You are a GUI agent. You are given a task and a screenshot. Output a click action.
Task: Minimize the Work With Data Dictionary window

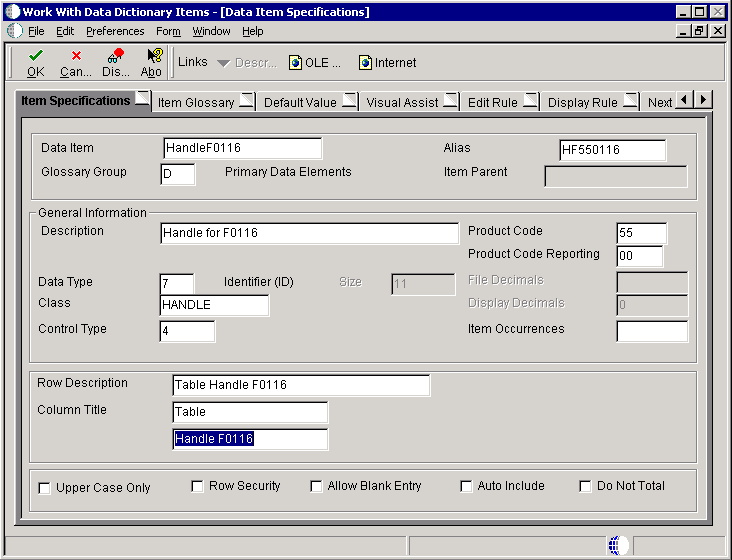pos(684,12)
